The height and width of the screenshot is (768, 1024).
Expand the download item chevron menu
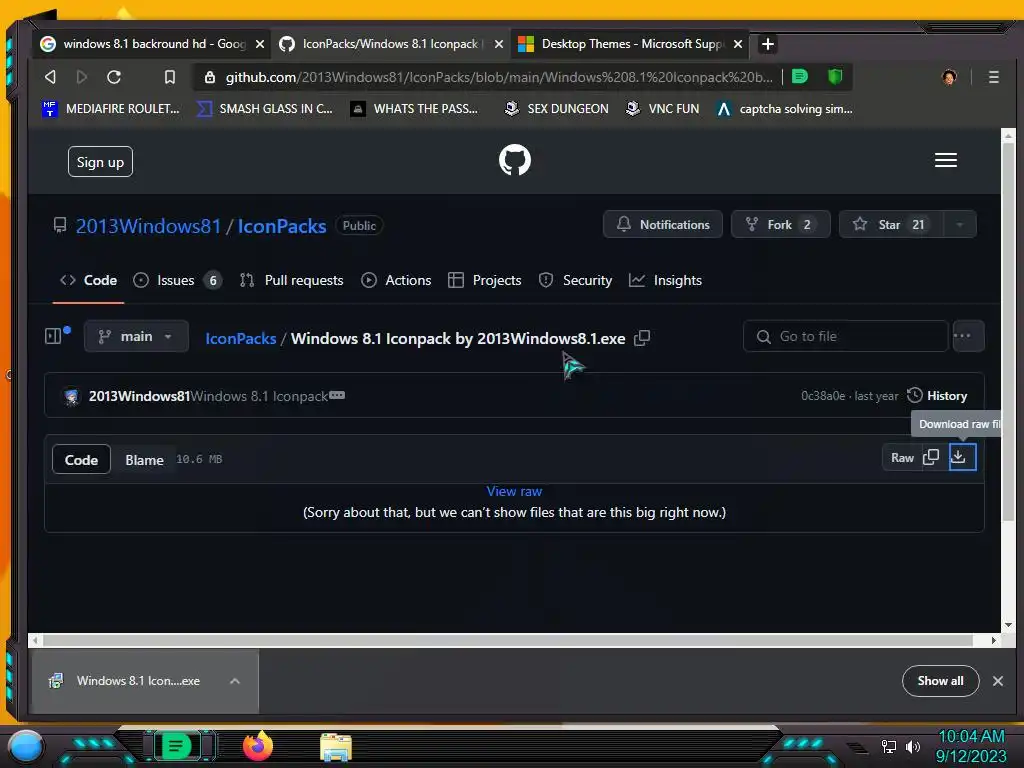(x=235, y=680)
